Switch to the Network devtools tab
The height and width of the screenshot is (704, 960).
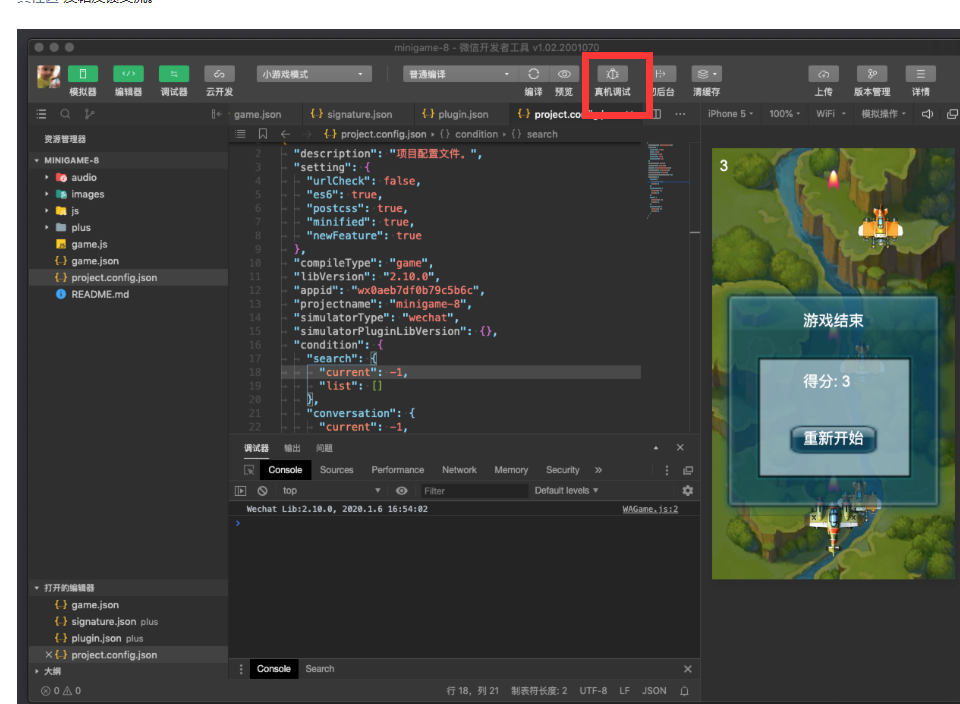tap(459, 470)
